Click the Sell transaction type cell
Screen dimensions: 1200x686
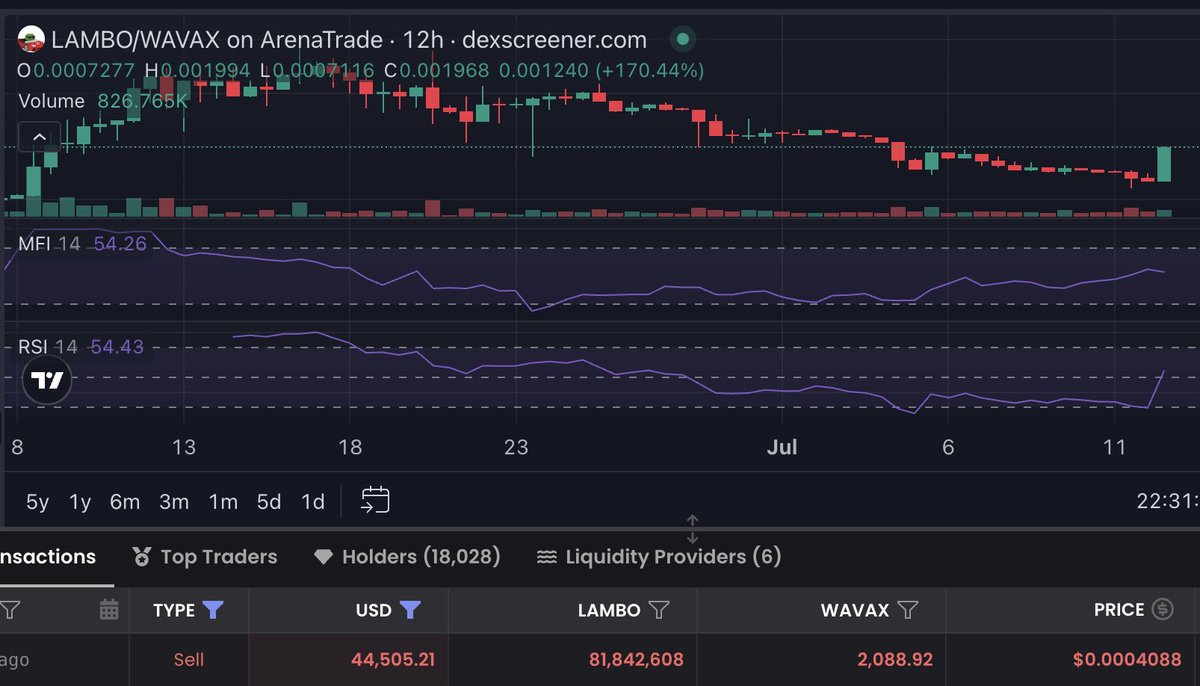point(189,660)
